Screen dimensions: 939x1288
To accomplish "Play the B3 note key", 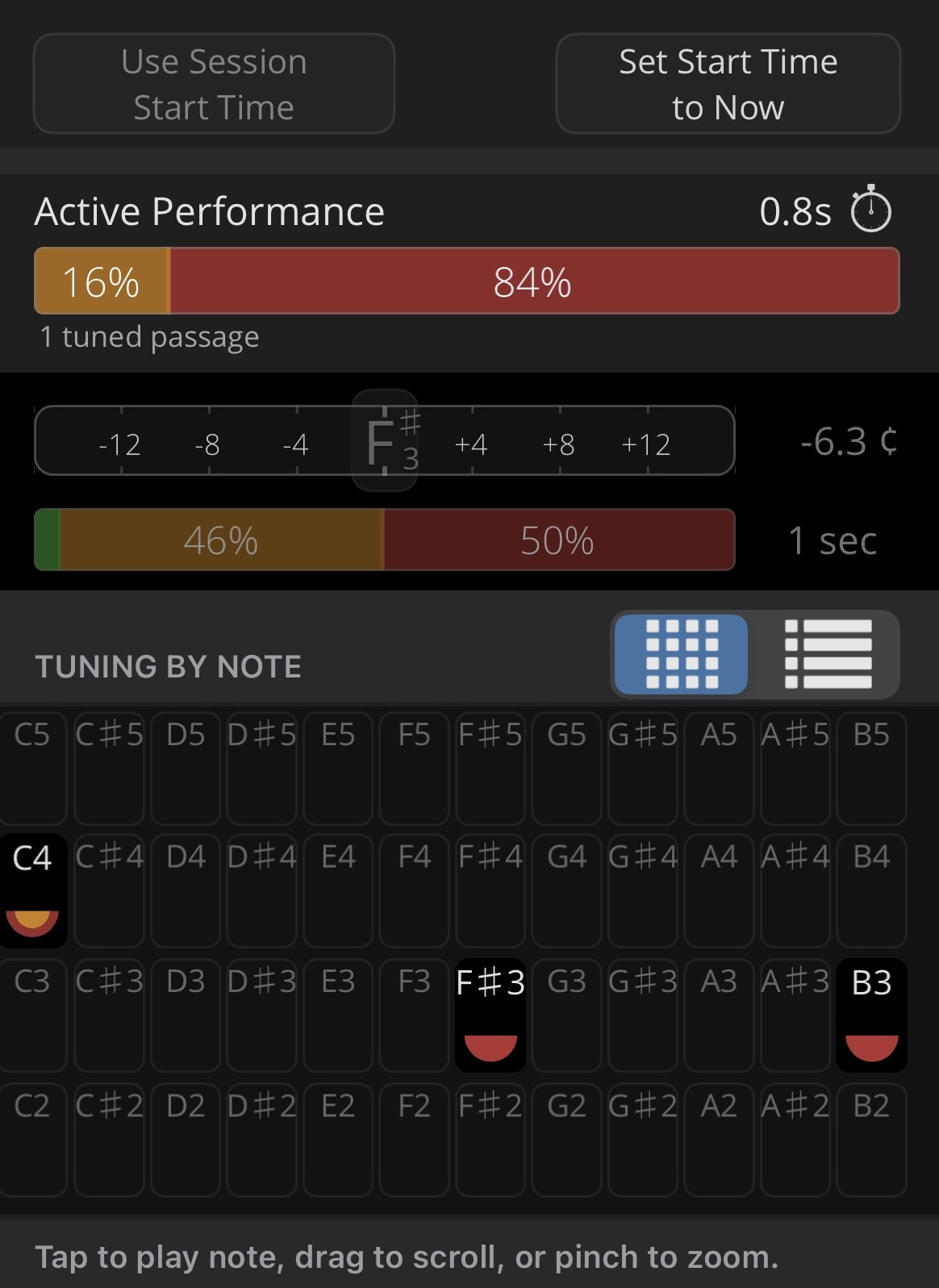I will click(872, 1015).
